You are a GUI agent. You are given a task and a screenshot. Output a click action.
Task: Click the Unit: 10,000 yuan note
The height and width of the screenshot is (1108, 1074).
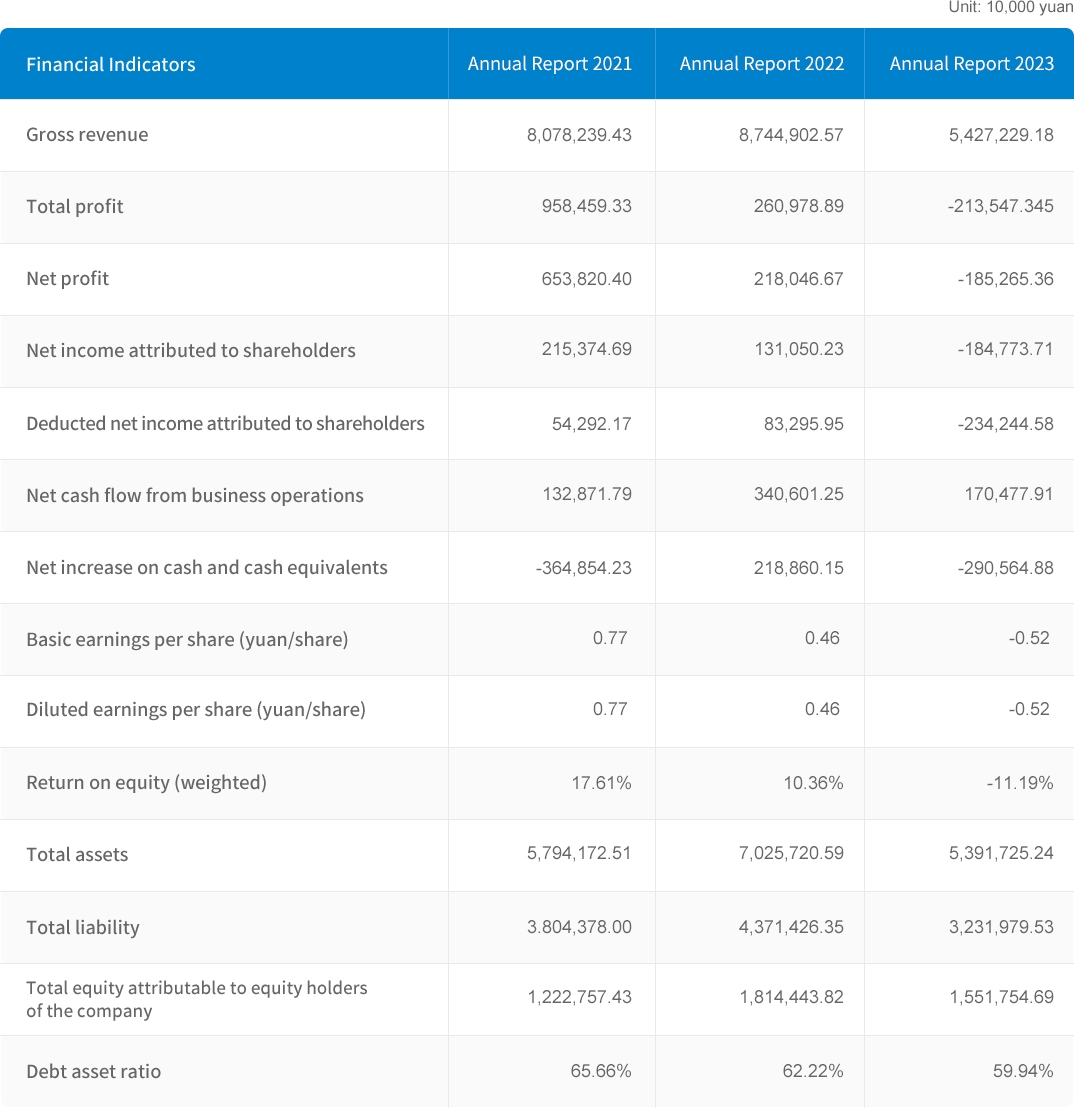[x=1010, y=8]
